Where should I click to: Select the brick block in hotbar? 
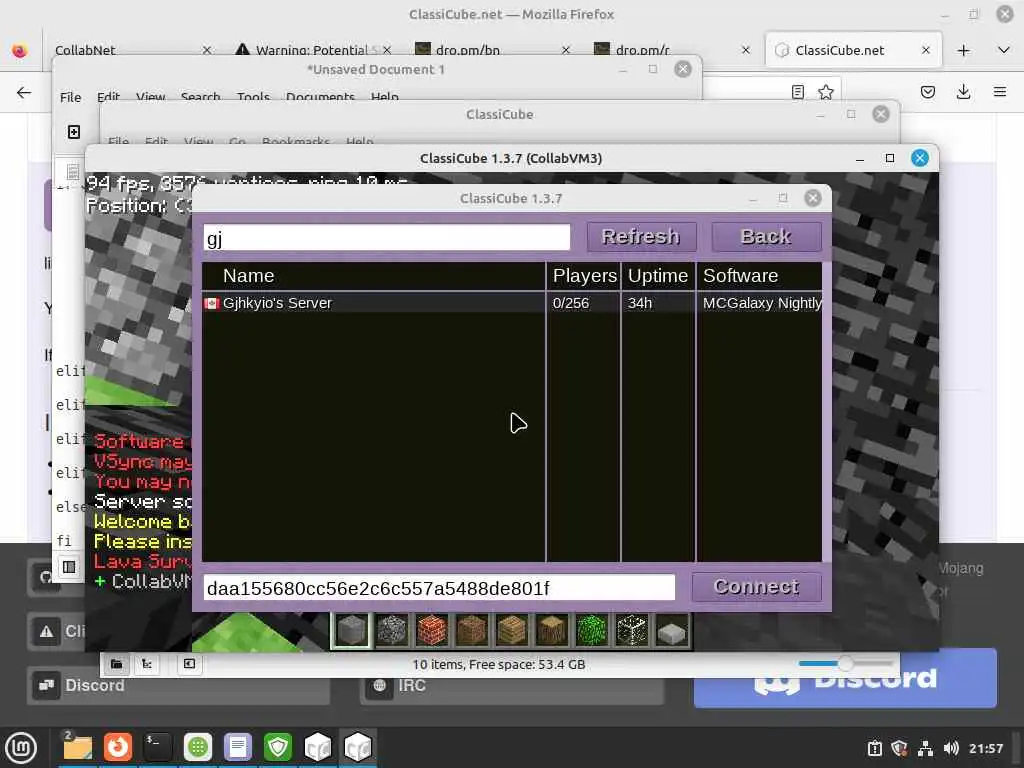point(432,630)
